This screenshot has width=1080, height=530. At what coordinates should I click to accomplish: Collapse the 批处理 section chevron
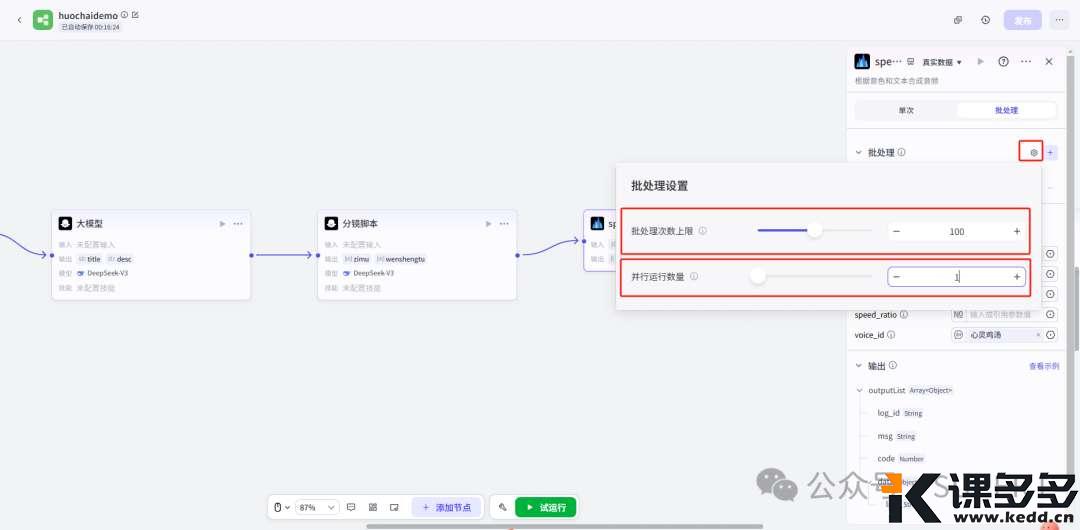(x=858, y=153)
